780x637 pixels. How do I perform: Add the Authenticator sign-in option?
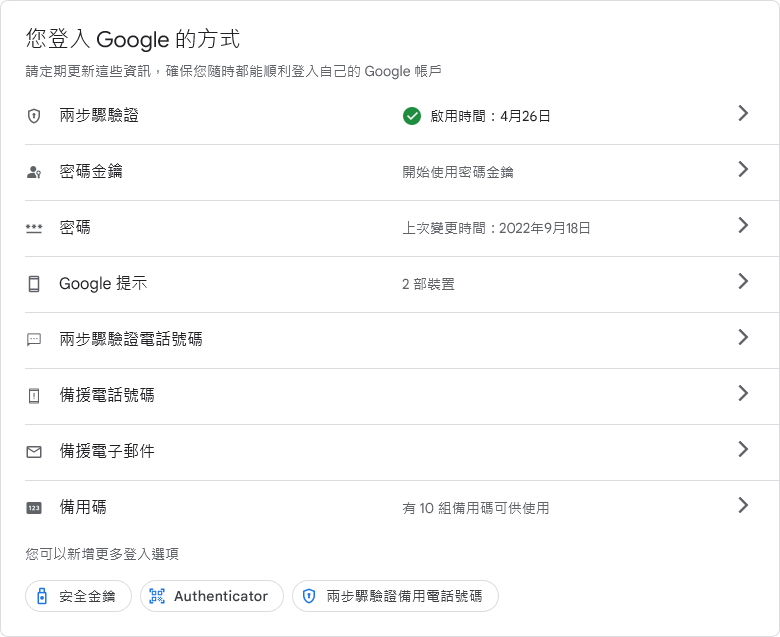click(x=212, y=596)
